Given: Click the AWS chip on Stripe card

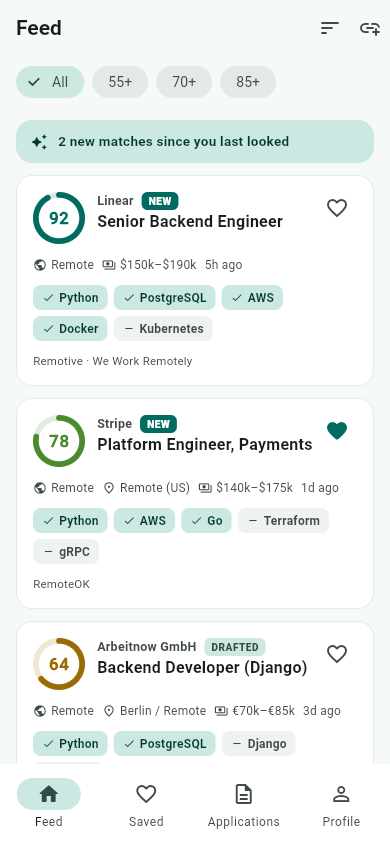Looking at the screenshot, I should click(144, 521).
